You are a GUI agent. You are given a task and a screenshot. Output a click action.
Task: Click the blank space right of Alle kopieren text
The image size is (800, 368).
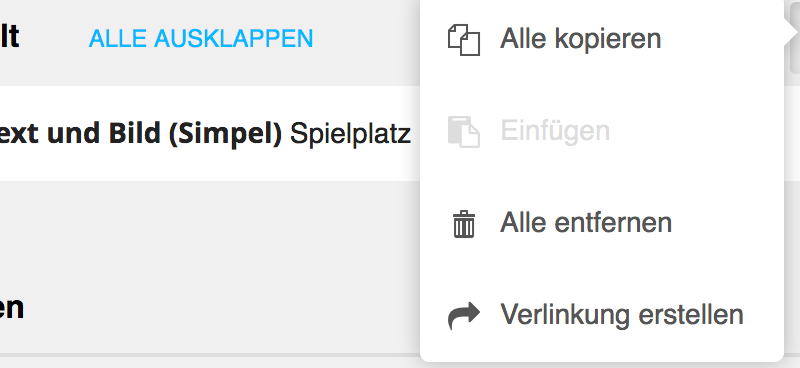tap(722, 39)
